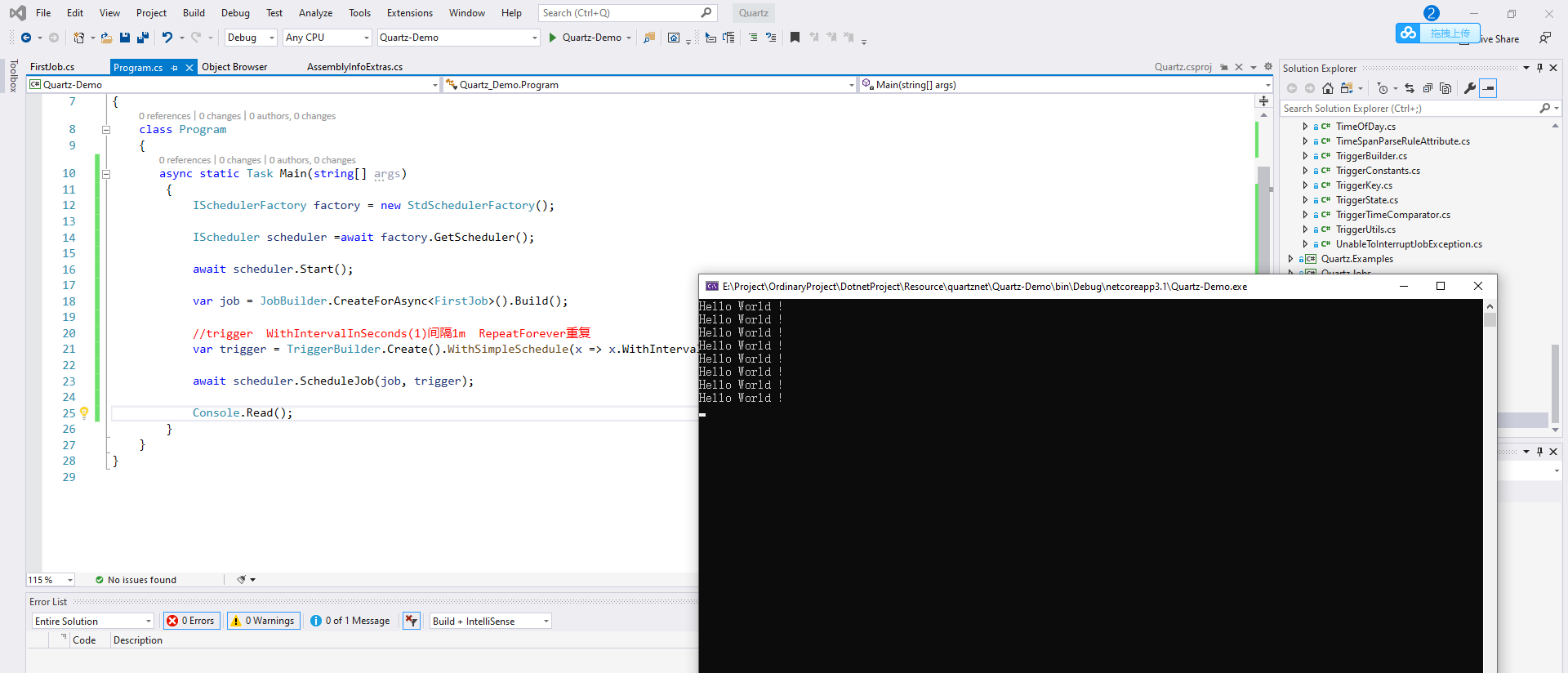Expand the Quartz.Examples project node

[x=1290, y=259]
